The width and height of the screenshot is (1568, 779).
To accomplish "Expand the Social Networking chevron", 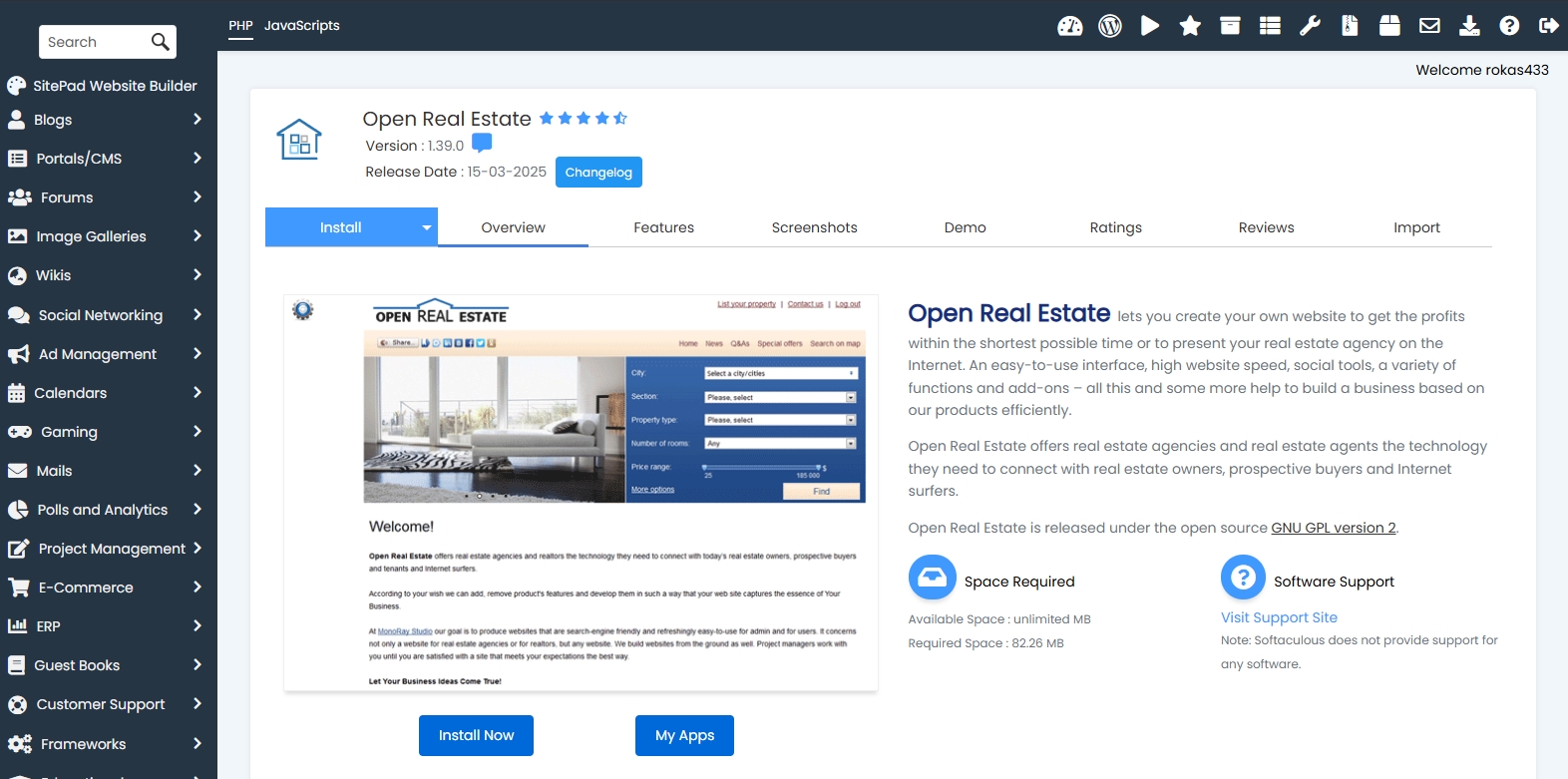I will click(197, 315).
